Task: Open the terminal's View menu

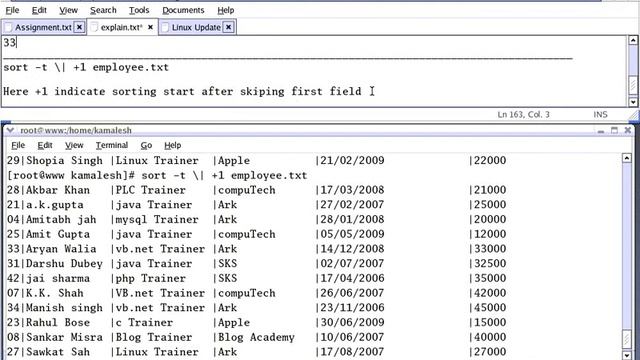Action: point(74,145)
